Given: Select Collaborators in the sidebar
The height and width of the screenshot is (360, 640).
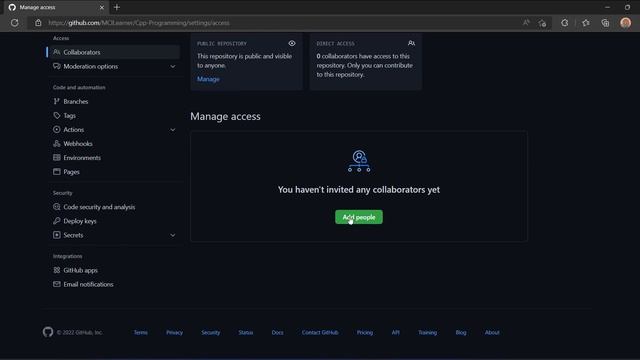Looking at the screenshot, I should point(113,52).
